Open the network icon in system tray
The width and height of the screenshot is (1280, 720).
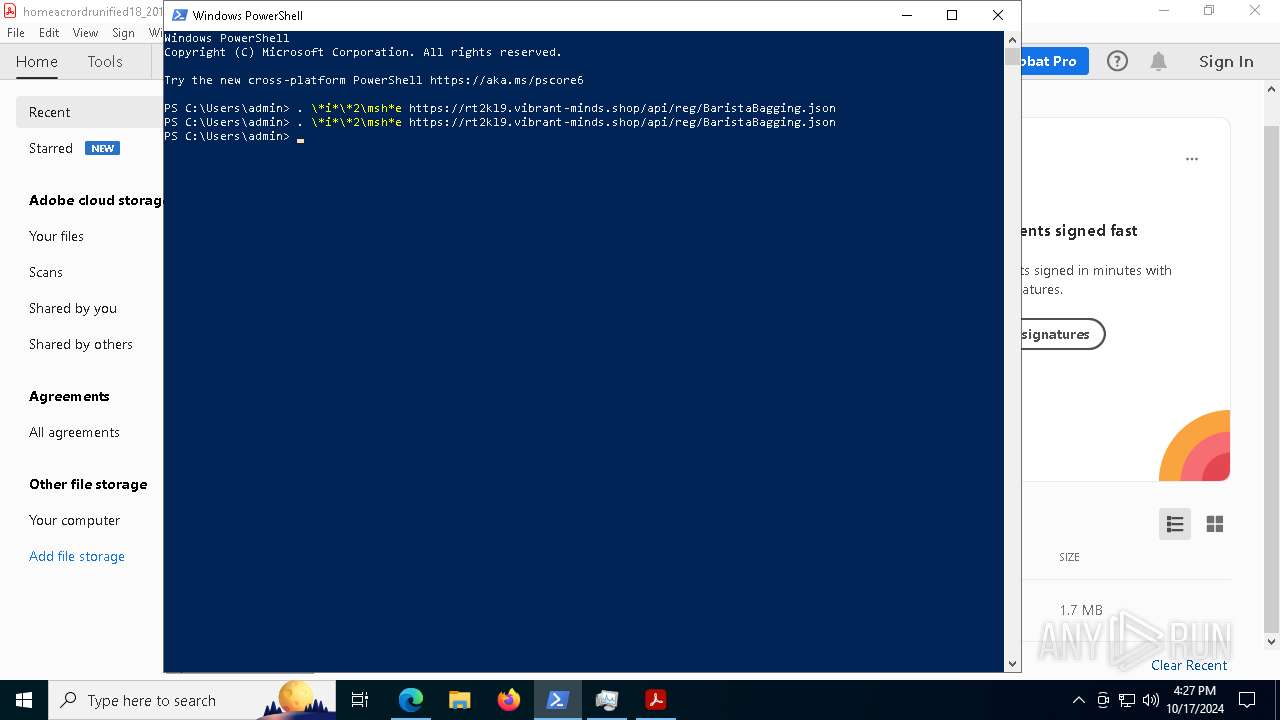coord(1127,700)
